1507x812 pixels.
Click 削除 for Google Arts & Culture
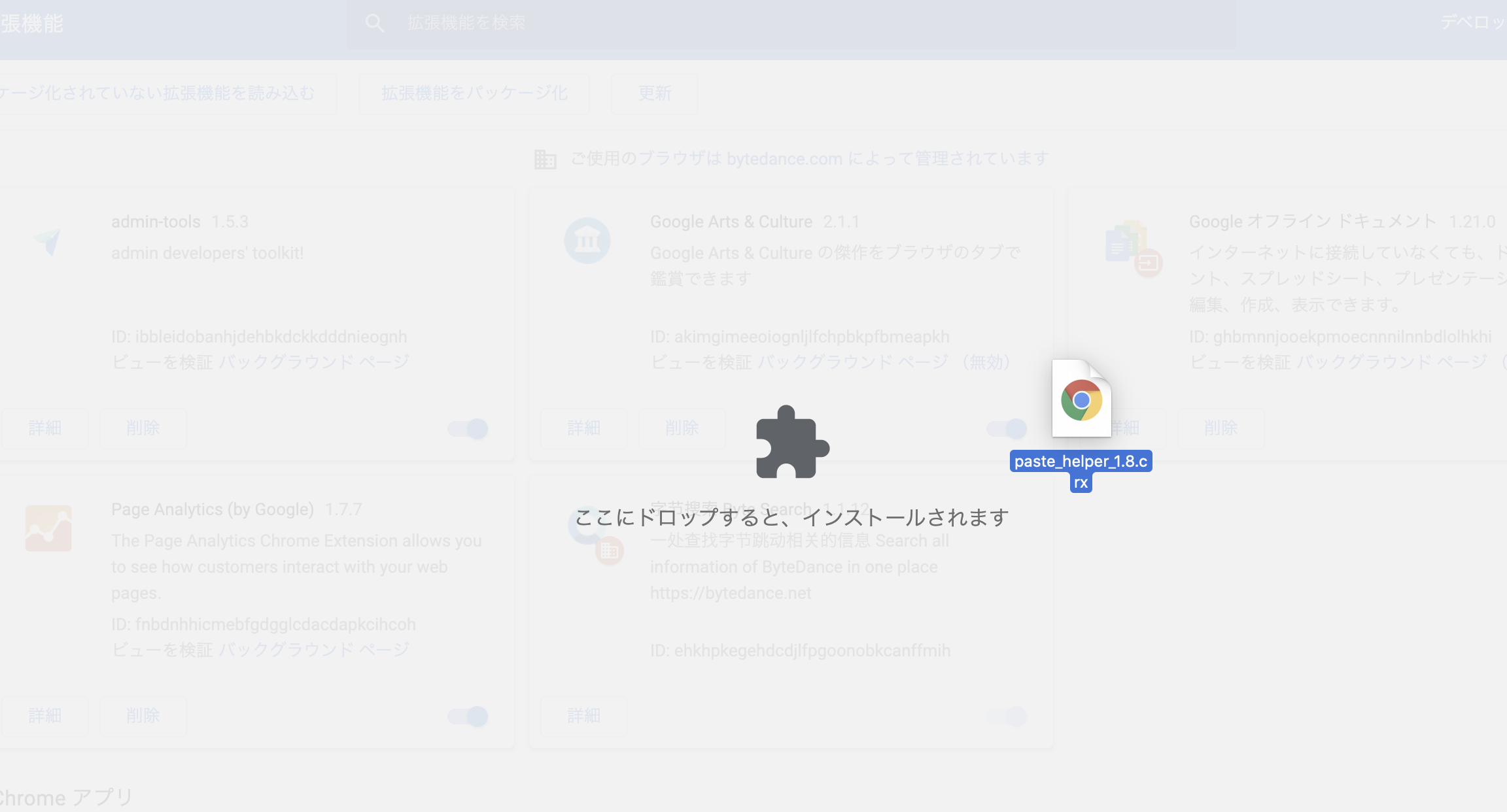pyautogui.click(x=682, y=428)
